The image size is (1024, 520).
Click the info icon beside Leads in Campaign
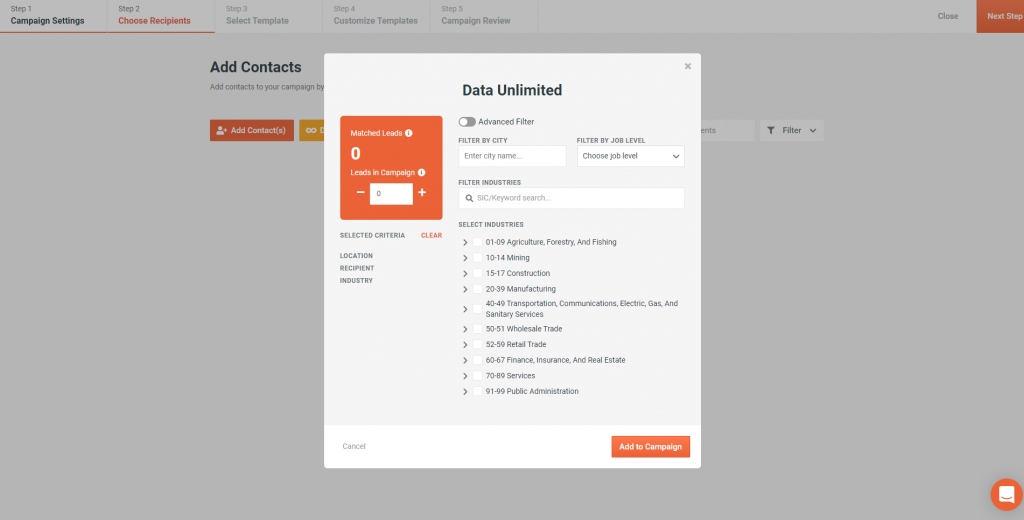click(421, 172)
